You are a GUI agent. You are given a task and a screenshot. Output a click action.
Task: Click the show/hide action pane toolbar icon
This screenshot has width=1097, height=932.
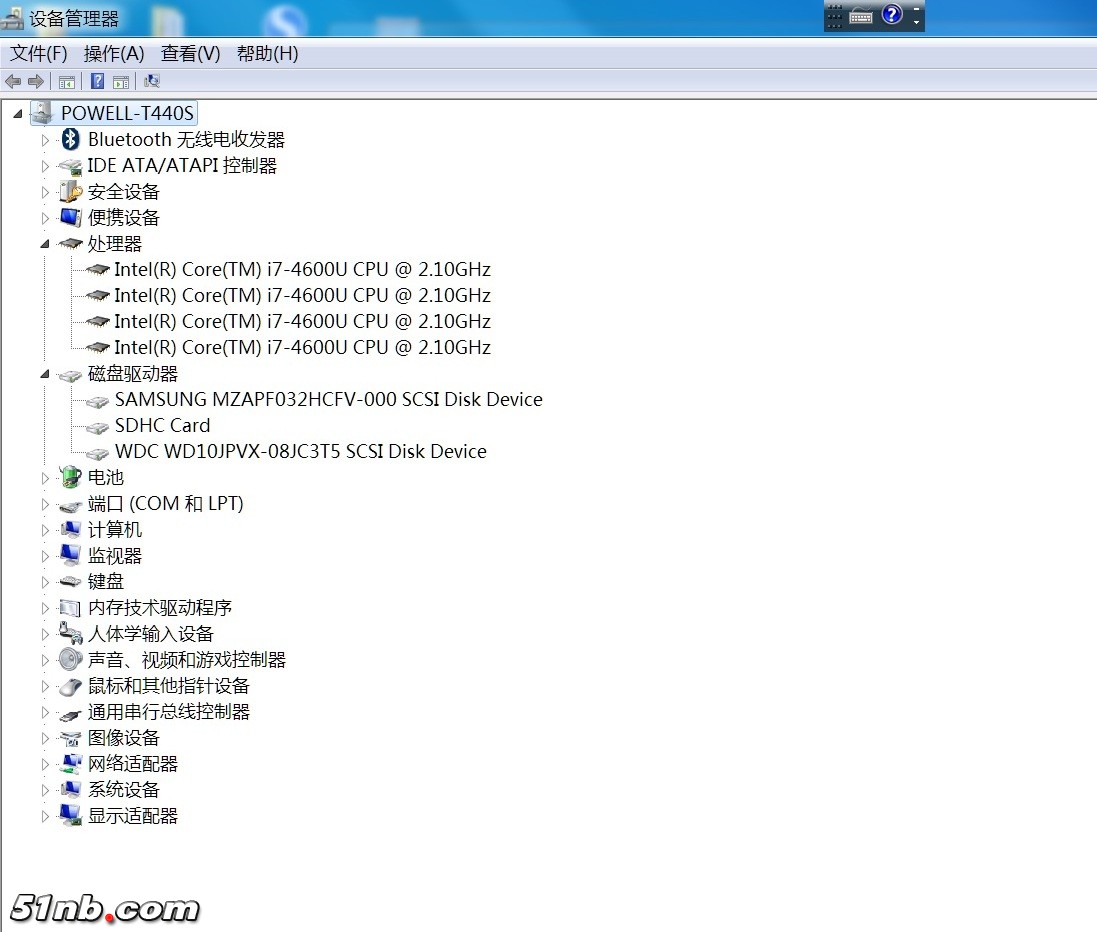coord(121,82)
